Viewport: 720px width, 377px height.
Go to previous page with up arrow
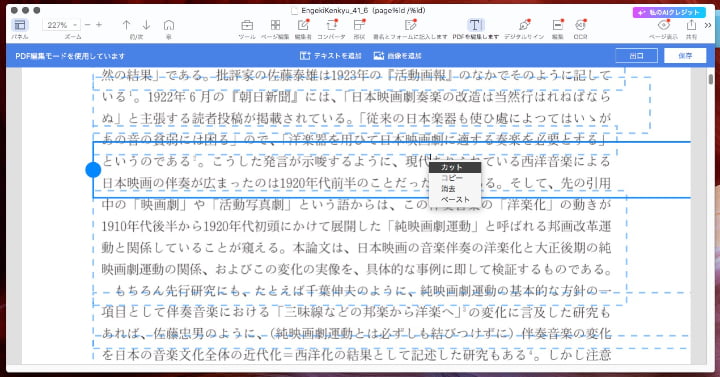pyautogui.click(x=126, y=25)
